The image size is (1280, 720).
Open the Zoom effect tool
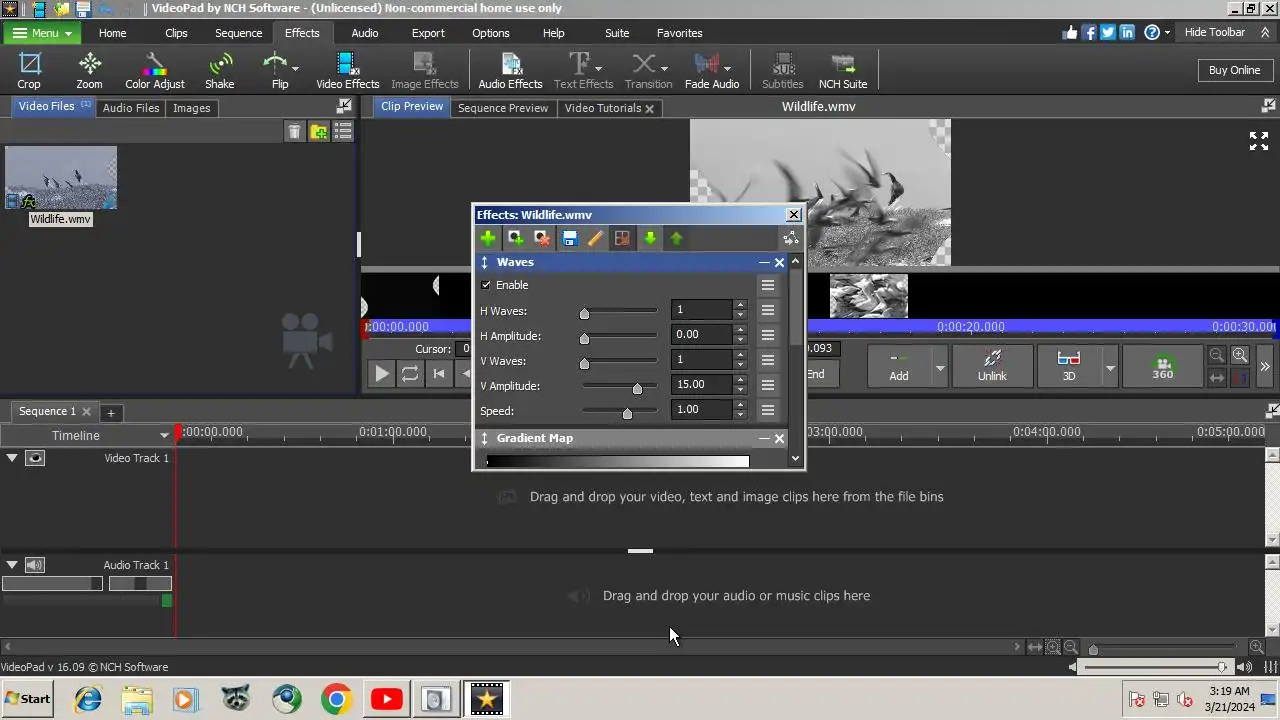(89, 71)
